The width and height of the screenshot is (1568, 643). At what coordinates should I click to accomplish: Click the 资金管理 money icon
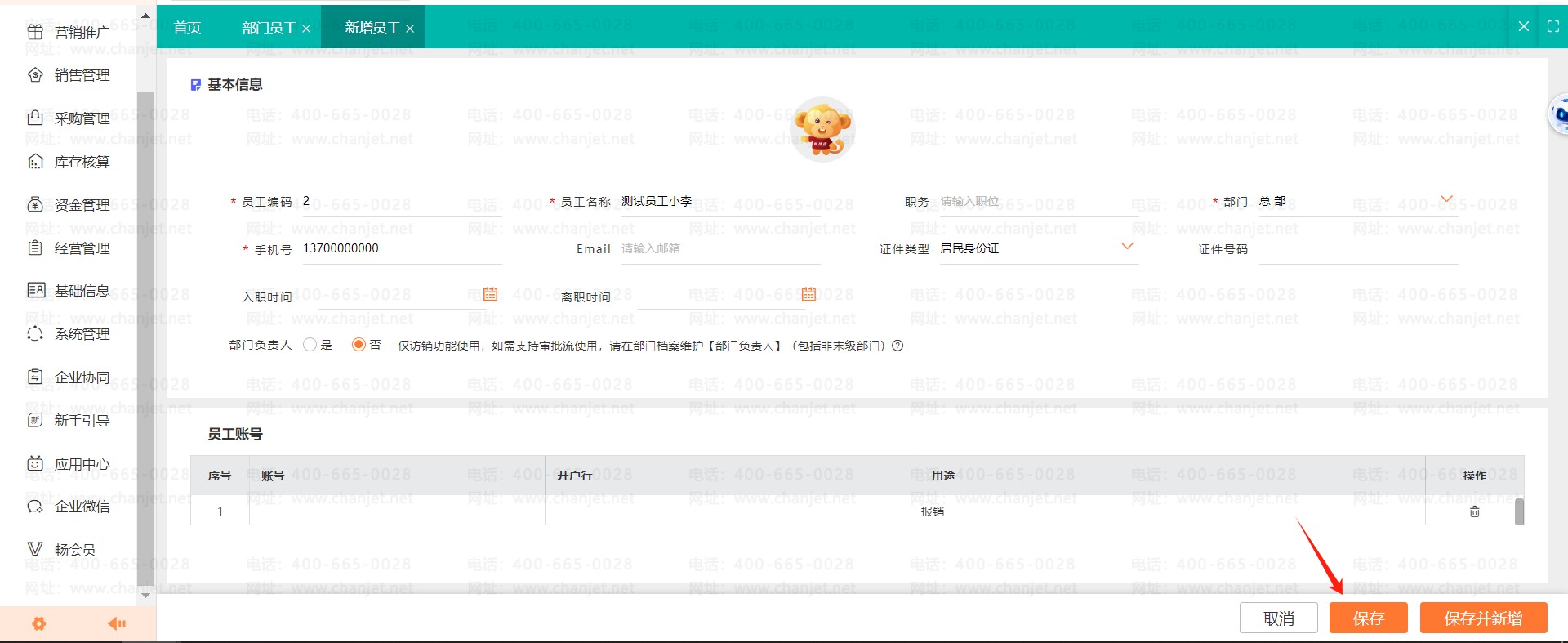(x=35, y=204)
